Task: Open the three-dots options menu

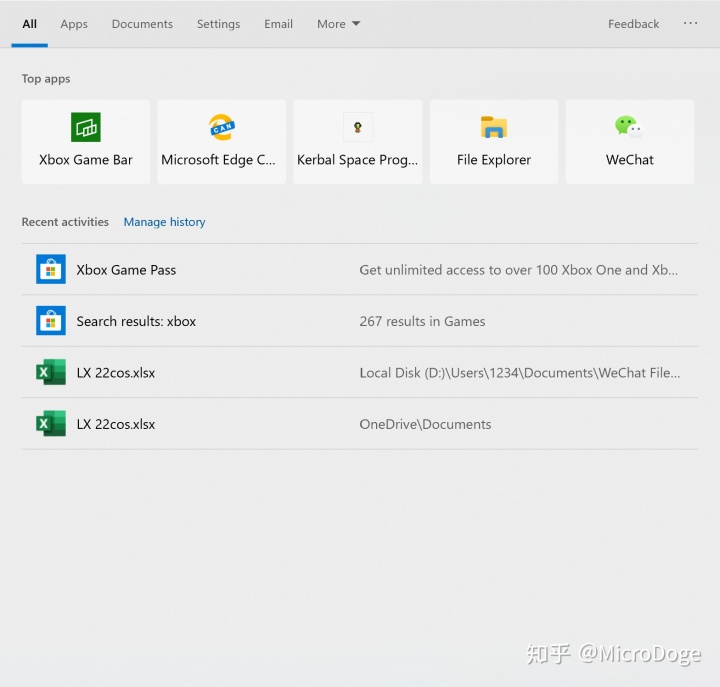Action: (690, 23)
